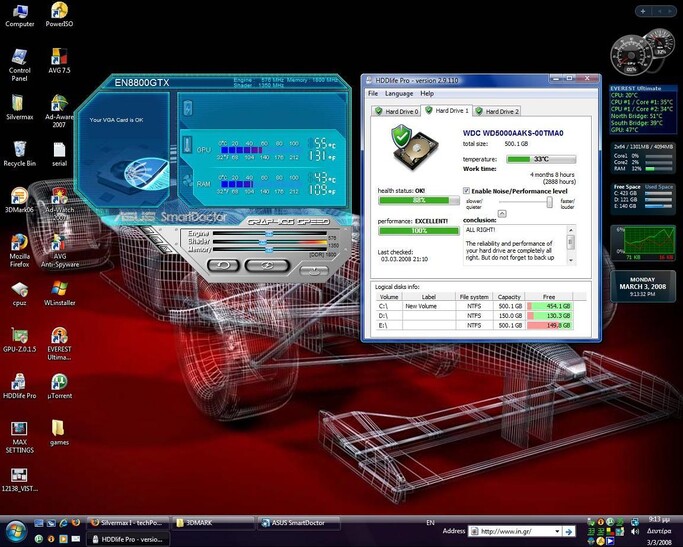This screenshot has height=547, width=683.
Task: Click Go arrow next to Address bar
Action: (568, 531)
